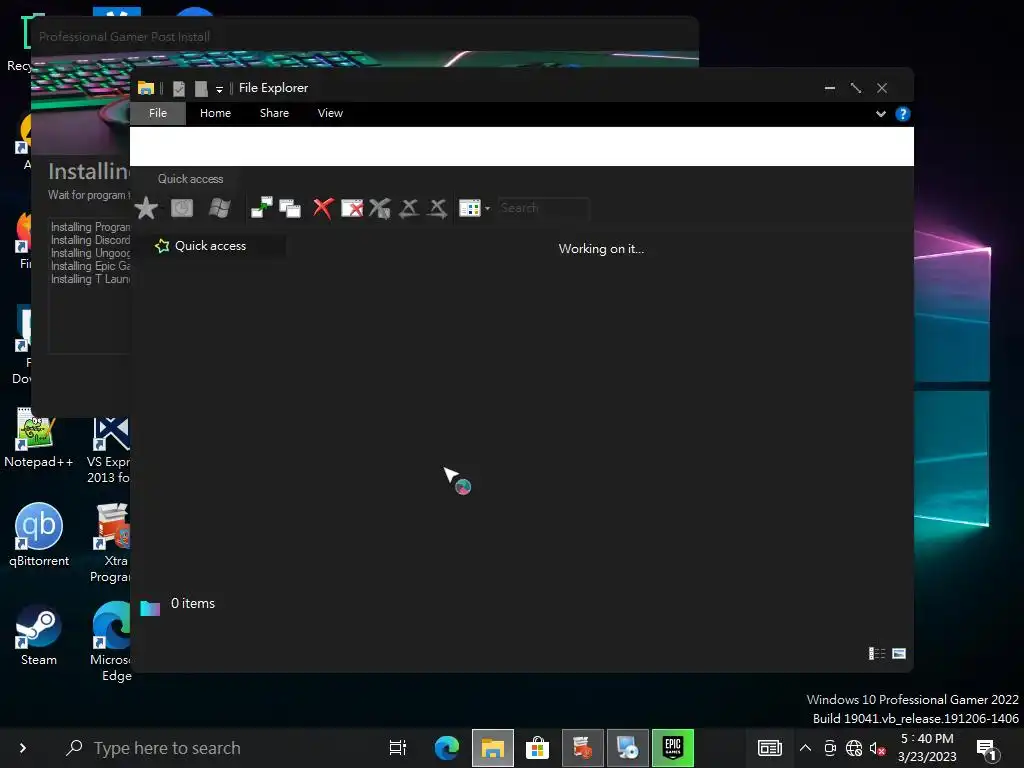Open VS Express 2013 desktop shortcut
Screen dimensions: 1024x768
tap(110, 449)
